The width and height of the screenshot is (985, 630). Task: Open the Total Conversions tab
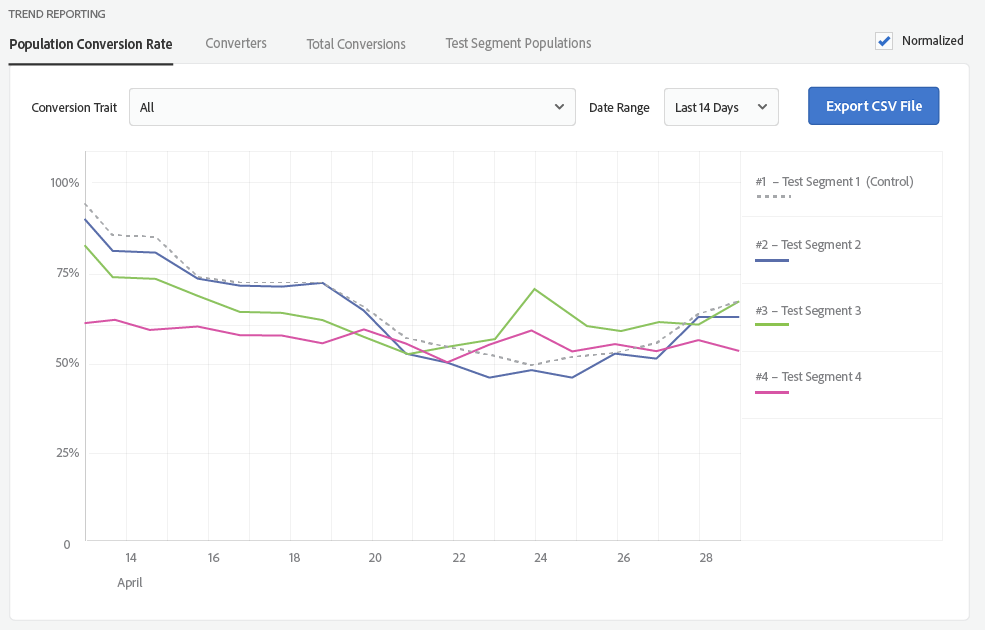[356, 44]
